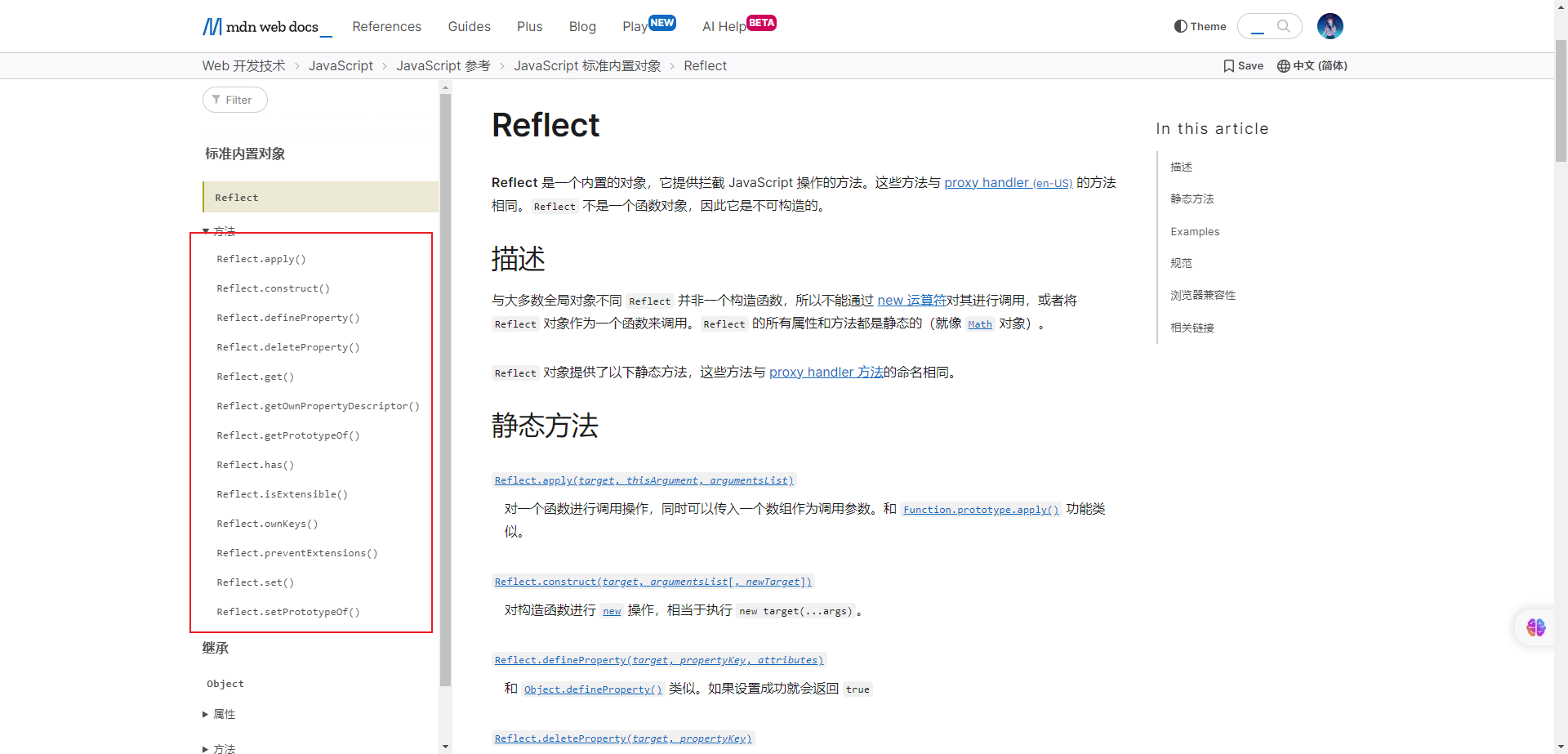Click the floating brain assistant icon

point(1535,627)
